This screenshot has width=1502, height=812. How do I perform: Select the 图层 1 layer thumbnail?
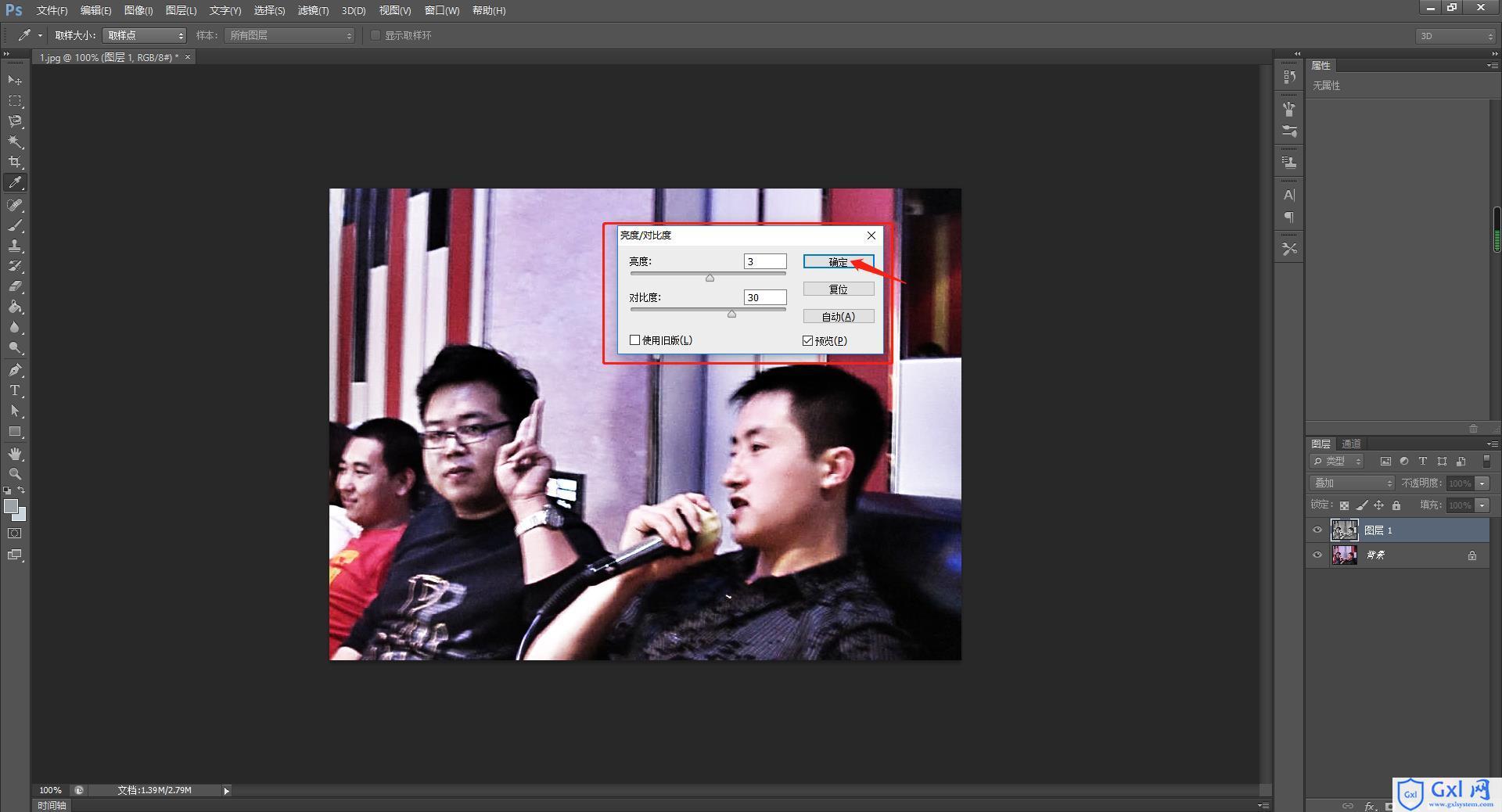(1344, 530)
